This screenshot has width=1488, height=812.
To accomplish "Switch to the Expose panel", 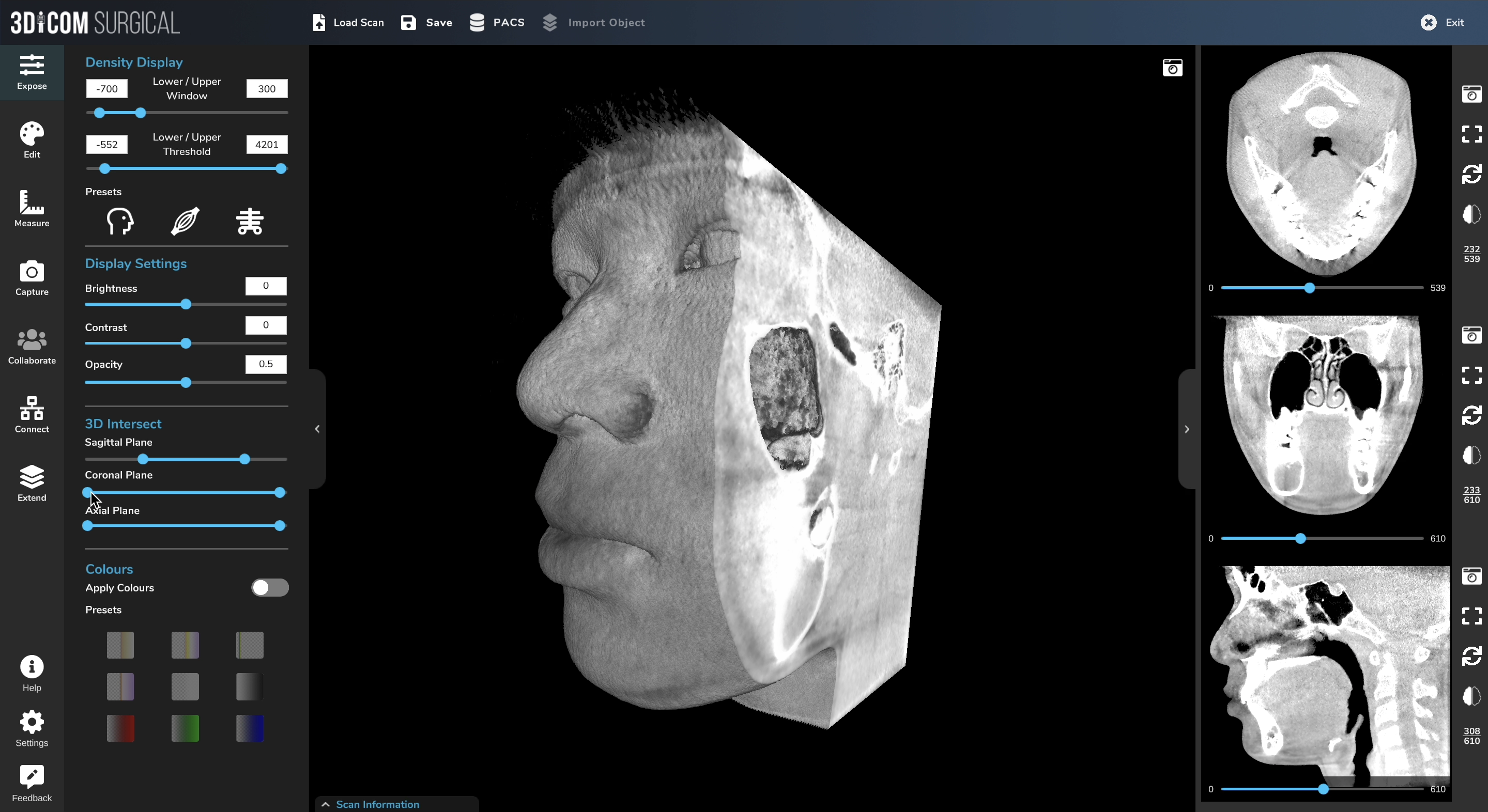I will pyautogui.click(x=31, y=72).
